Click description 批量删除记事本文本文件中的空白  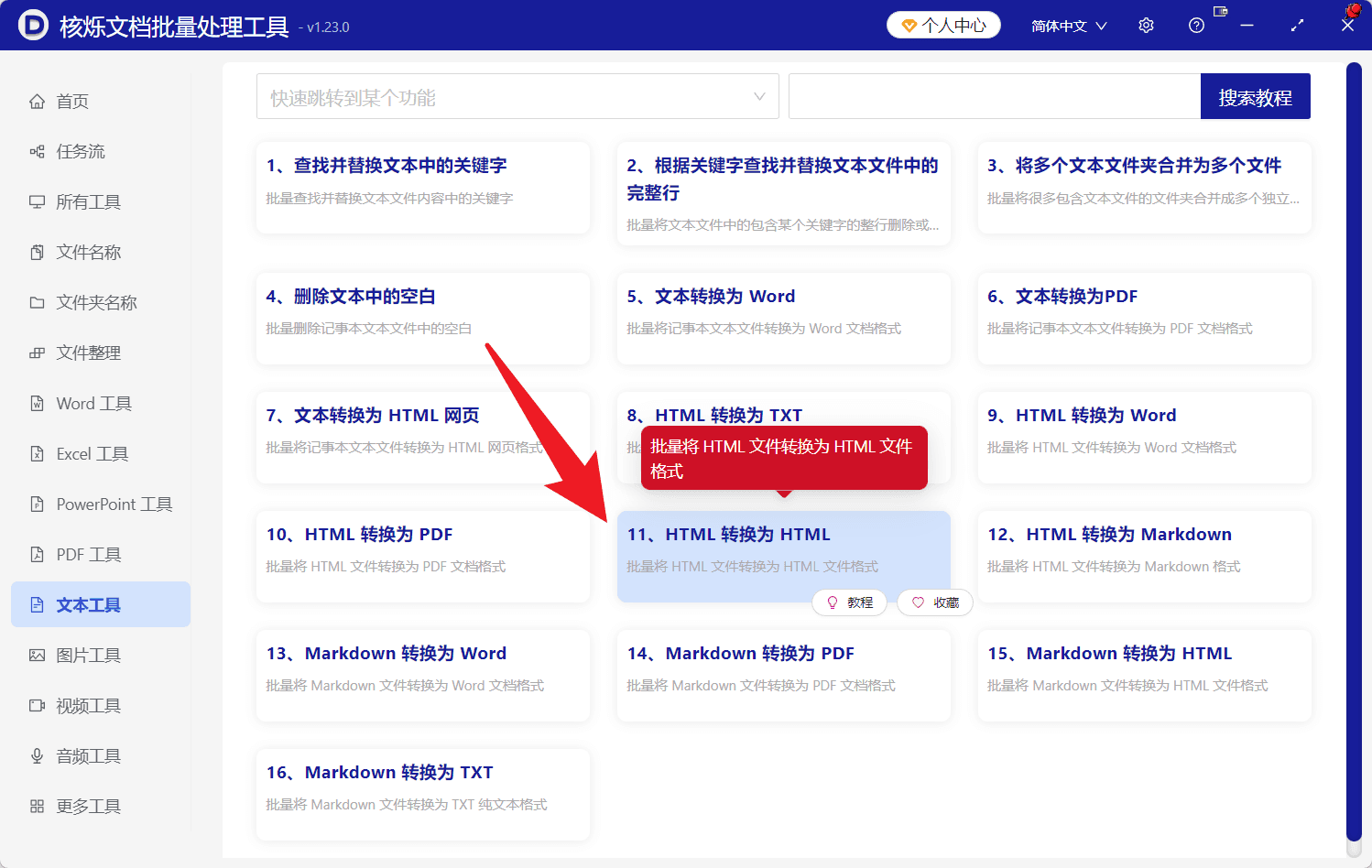[369, 328]
